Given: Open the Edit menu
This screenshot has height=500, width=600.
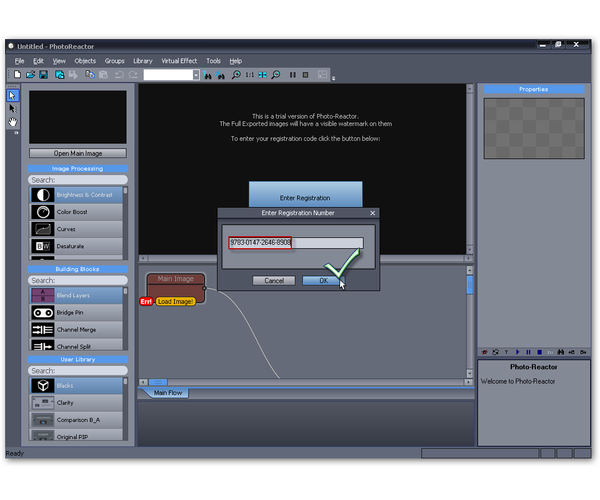Looking at the screenshot, I should point(38,61).
